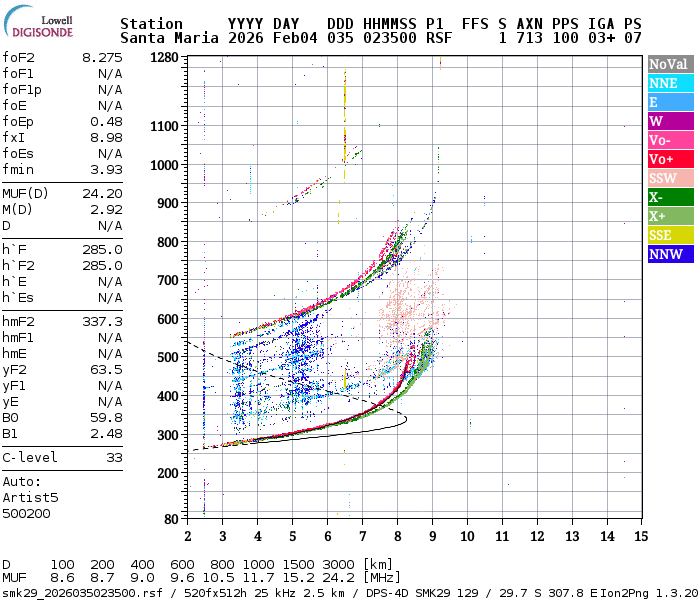Click the 1280 km y-axis label
Screen dimensions: 700x600
tap(164, 57)
